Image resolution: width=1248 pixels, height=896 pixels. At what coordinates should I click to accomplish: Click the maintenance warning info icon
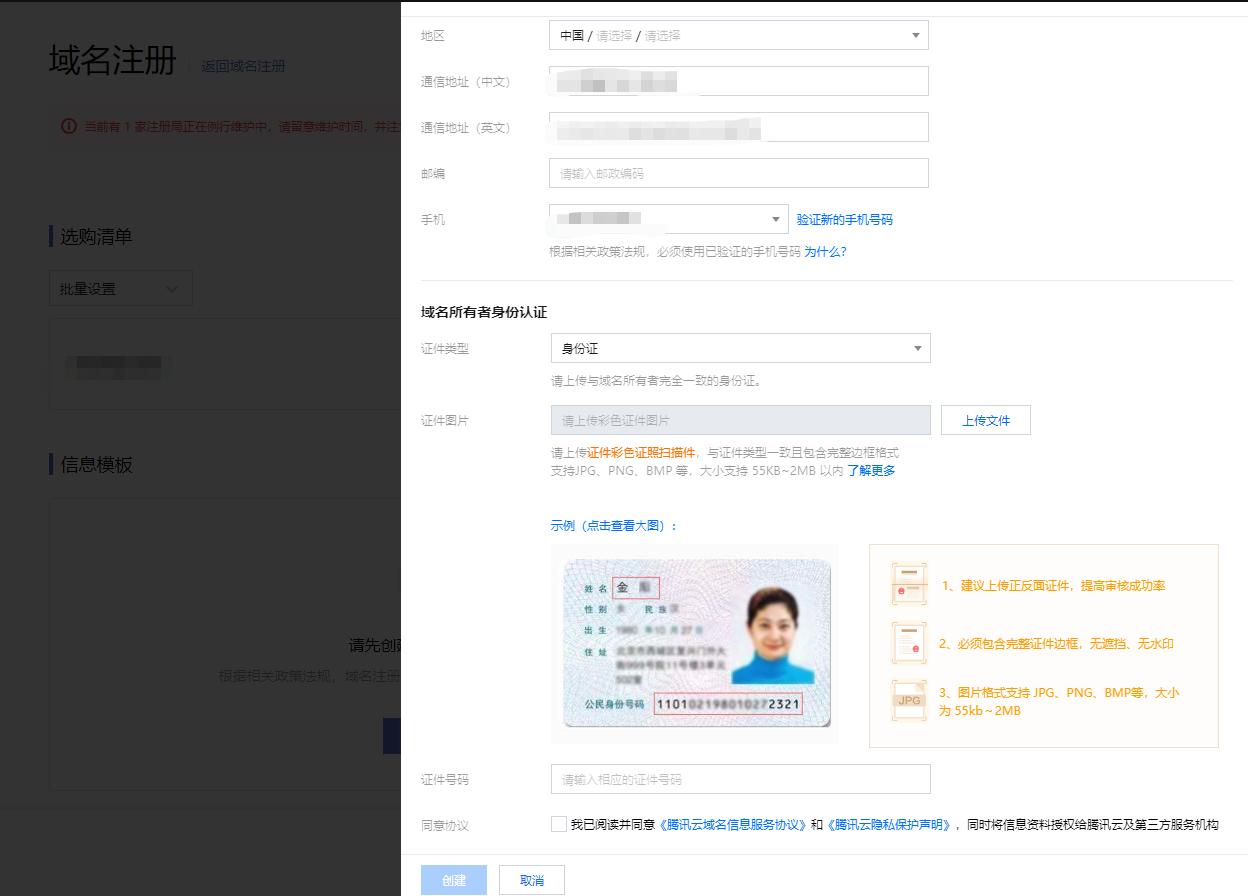[67, 124]
